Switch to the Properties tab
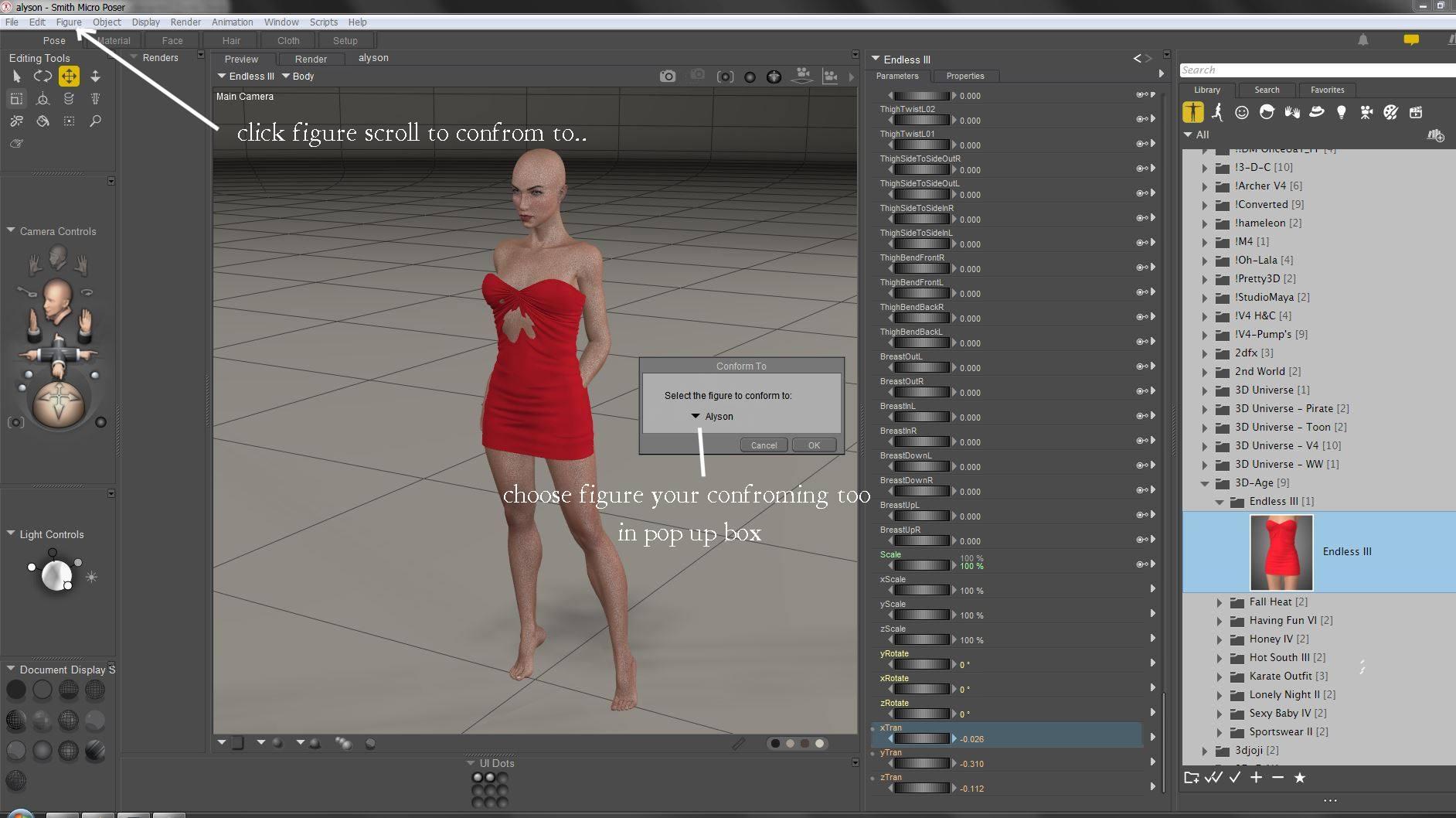 click(964, 76)
